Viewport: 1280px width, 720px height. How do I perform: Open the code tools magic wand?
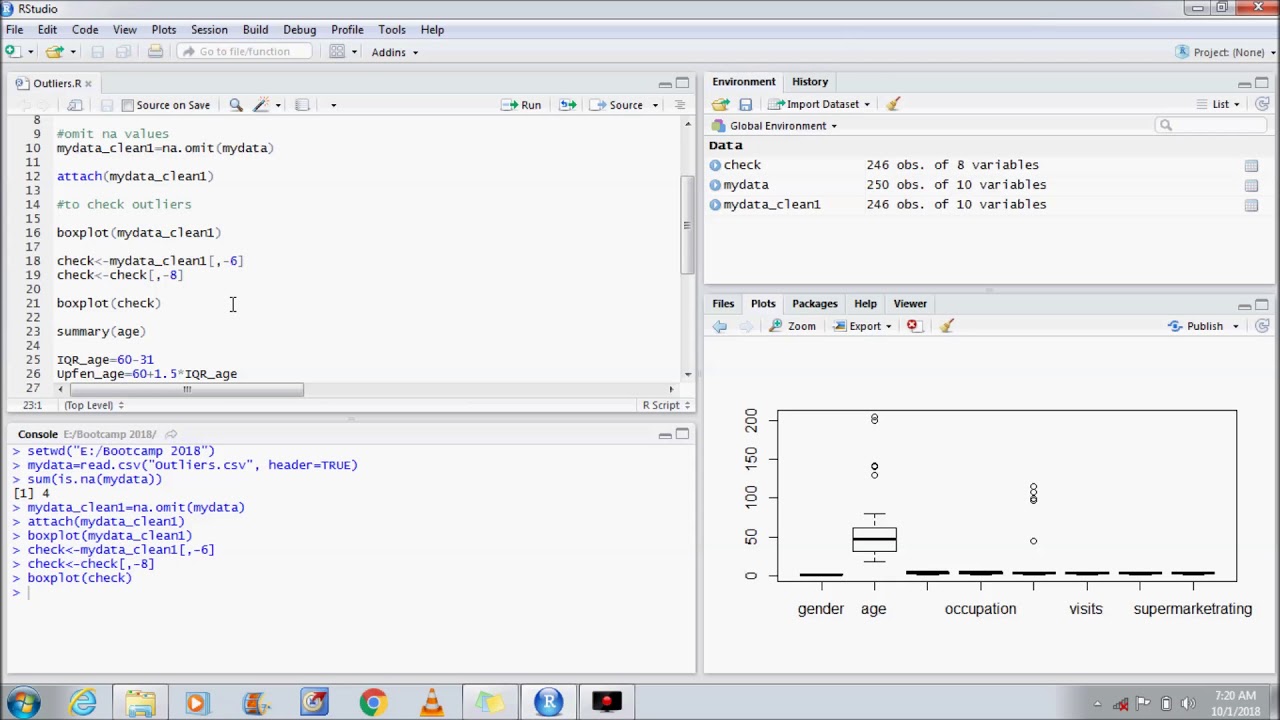262,105
